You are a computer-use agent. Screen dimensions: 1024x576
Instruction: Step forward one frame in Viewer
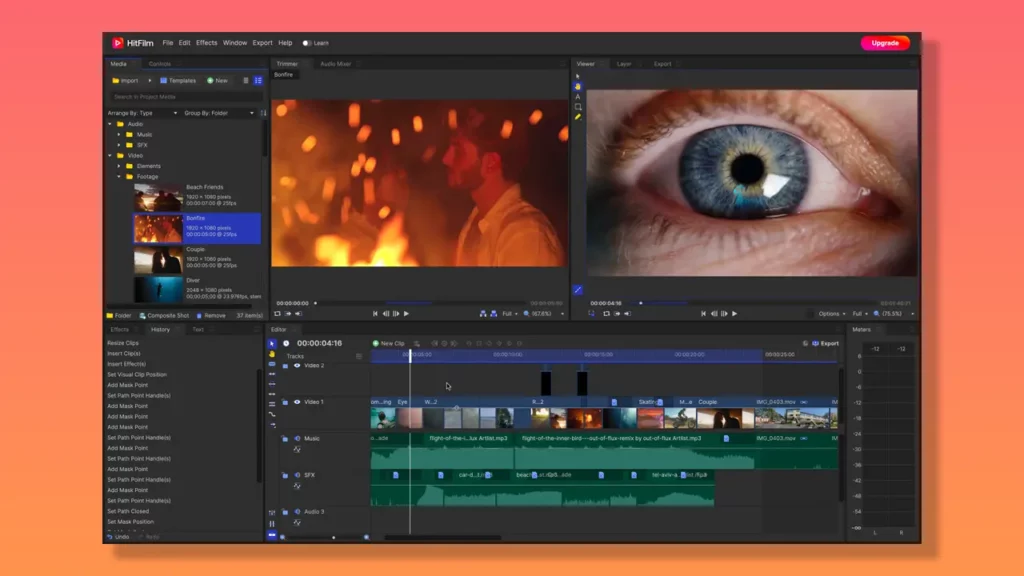pyautogui.click(x=724, y=313)
